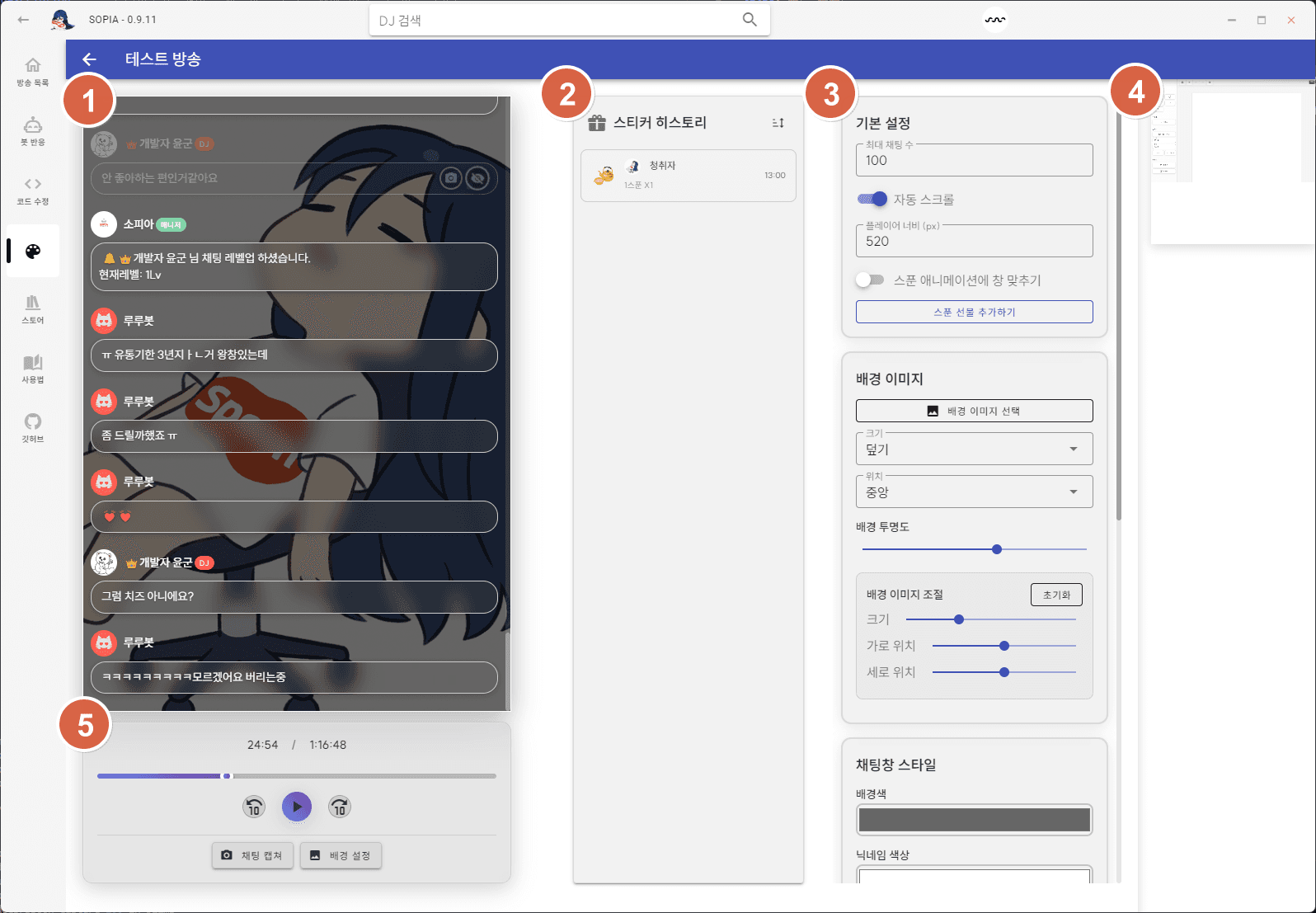Open the 깃허브 GitHub sidebar icon
This screenshot has height=913, width=1316.
point(33,427)
